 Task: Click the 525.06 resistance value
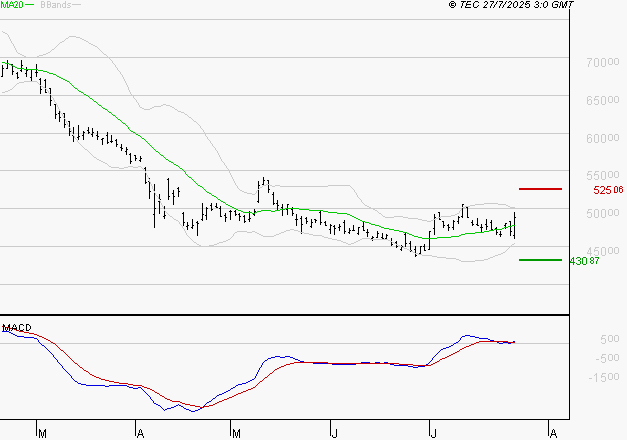607,189
